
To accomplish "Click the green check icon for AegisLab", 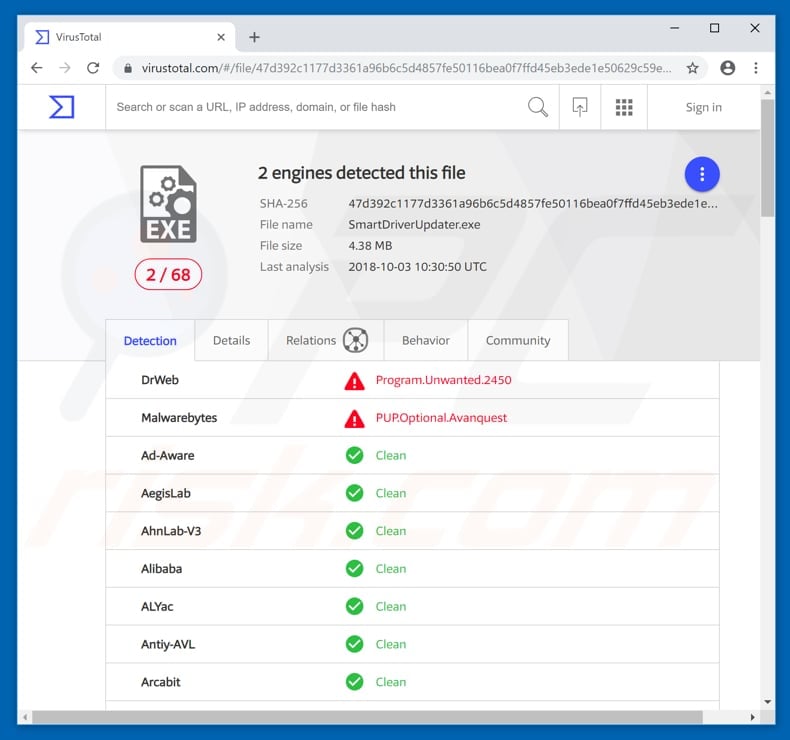I will pos(354,493).
